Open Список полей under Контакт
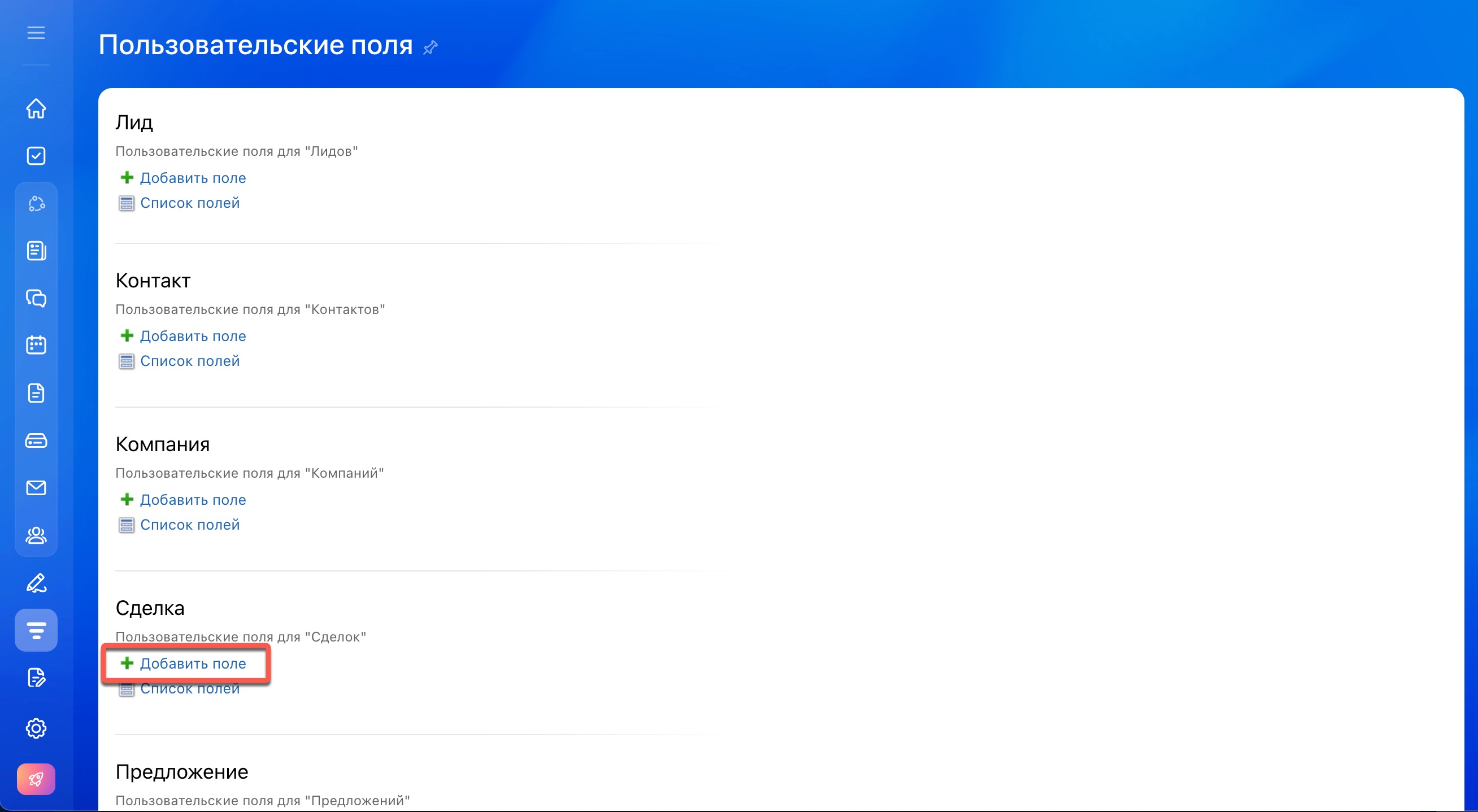Screen dimensions: 1478x812 [190, 361]
